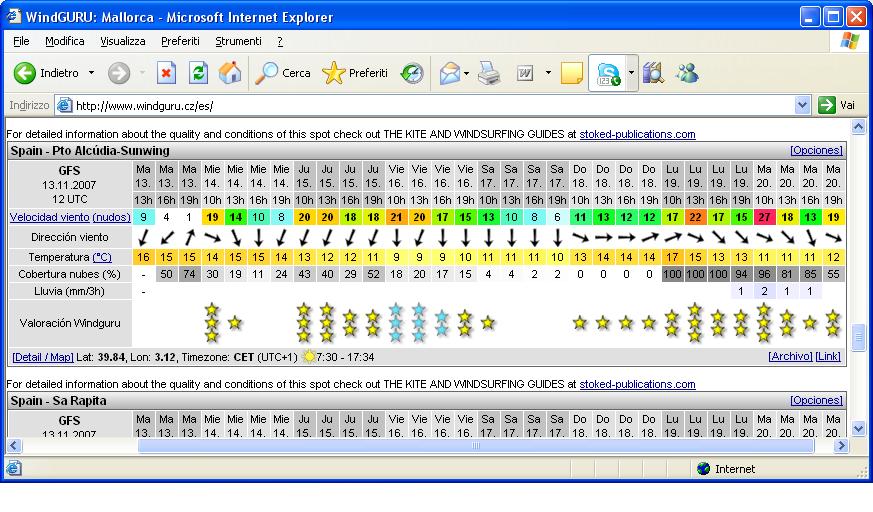
Task: Open the stoked-publications.com link above Pto Alcúdia
Action: click(x=637, y=134)
